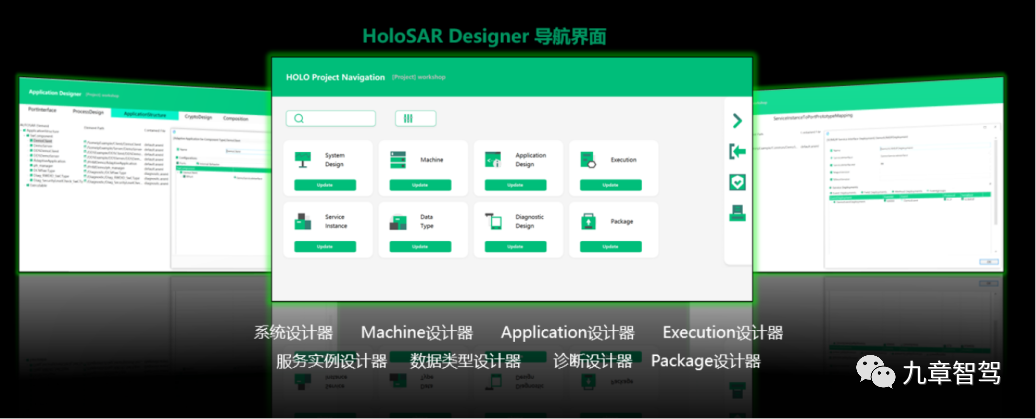
Task: Click the 'Diagnostic Design' card label
Action: 530,221
